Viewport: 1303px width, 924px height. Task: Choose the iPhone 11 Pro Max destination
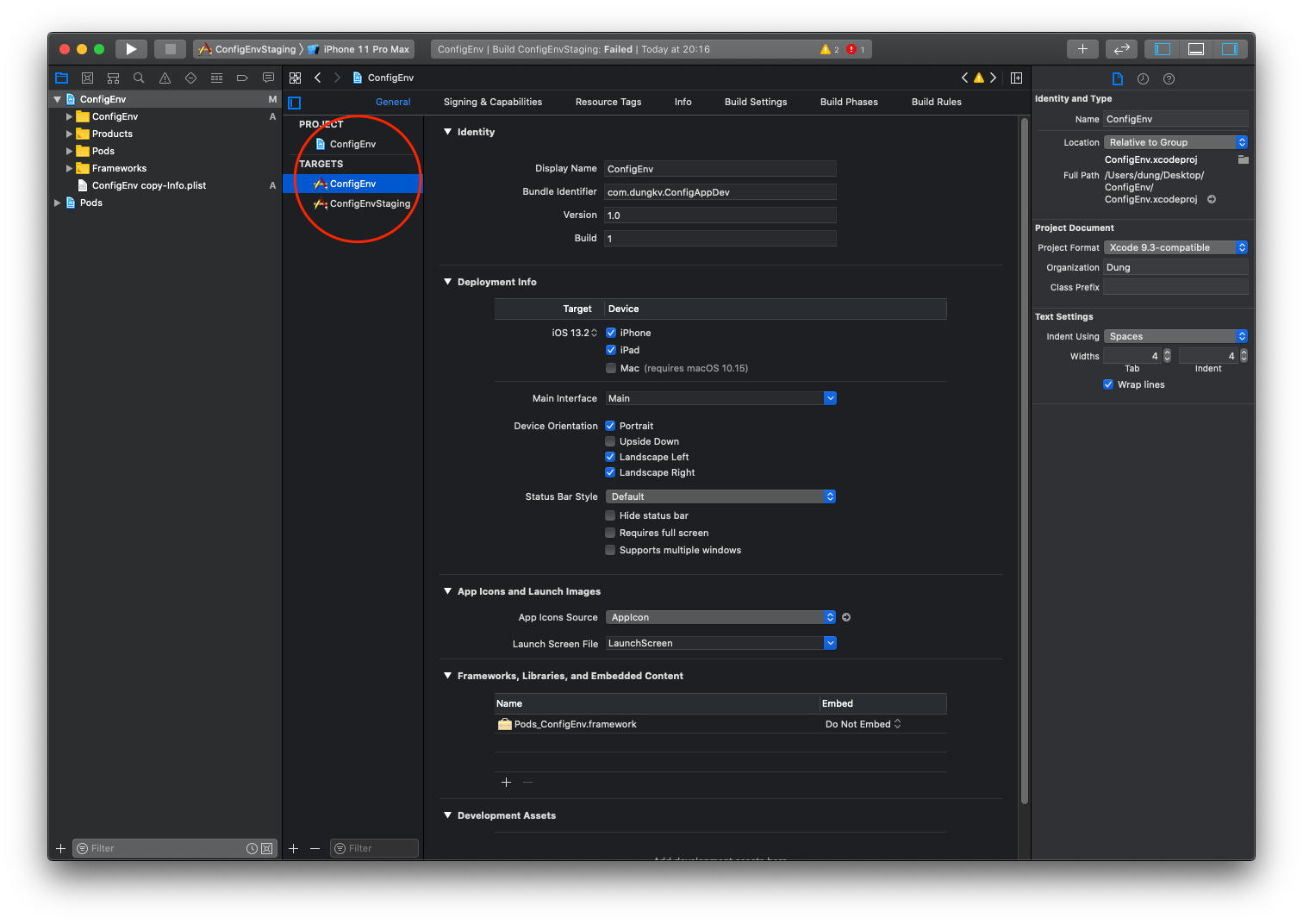(x=359, y=49)
